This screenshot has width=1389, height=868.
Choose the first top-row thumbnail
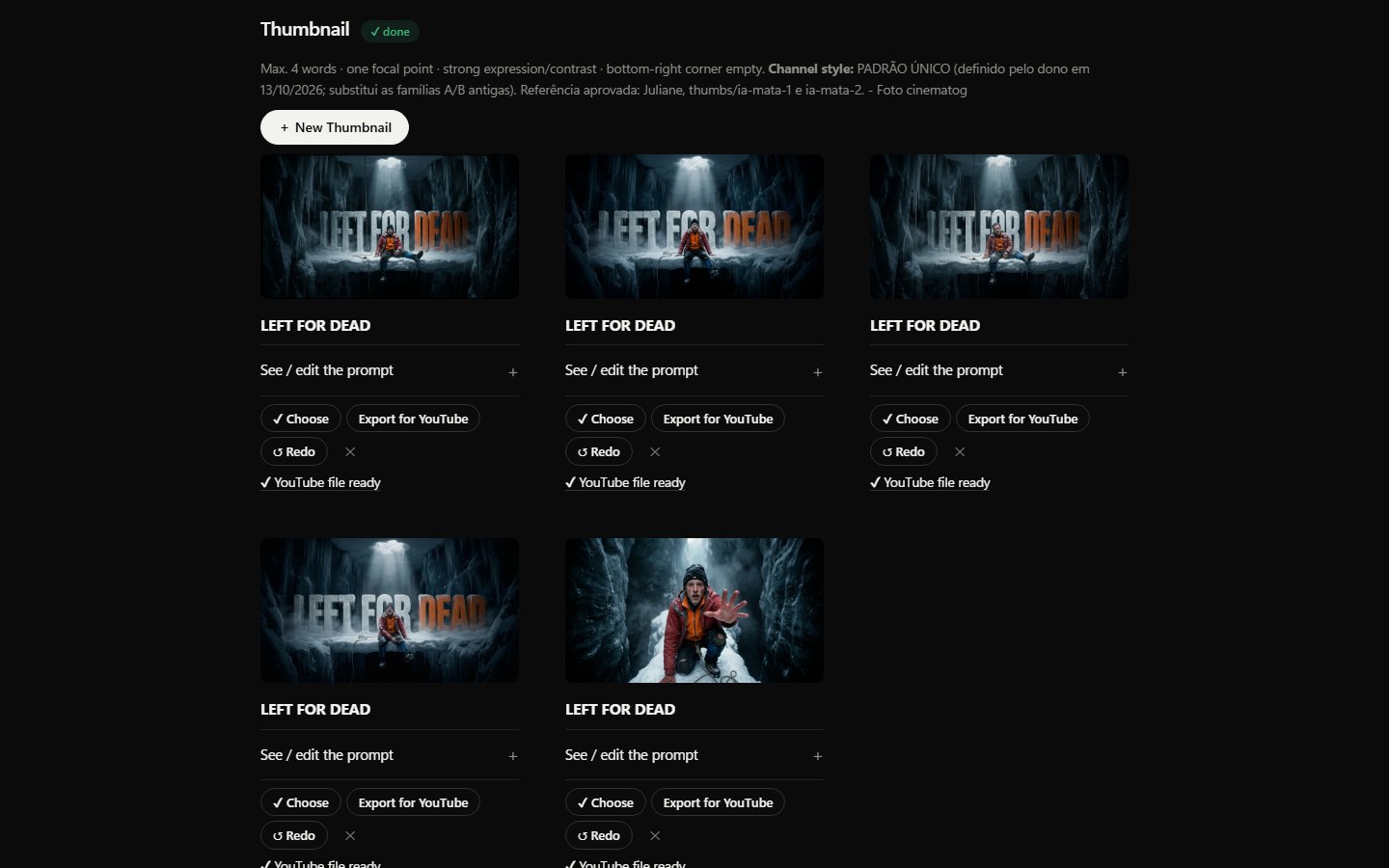tap(301, 419)
